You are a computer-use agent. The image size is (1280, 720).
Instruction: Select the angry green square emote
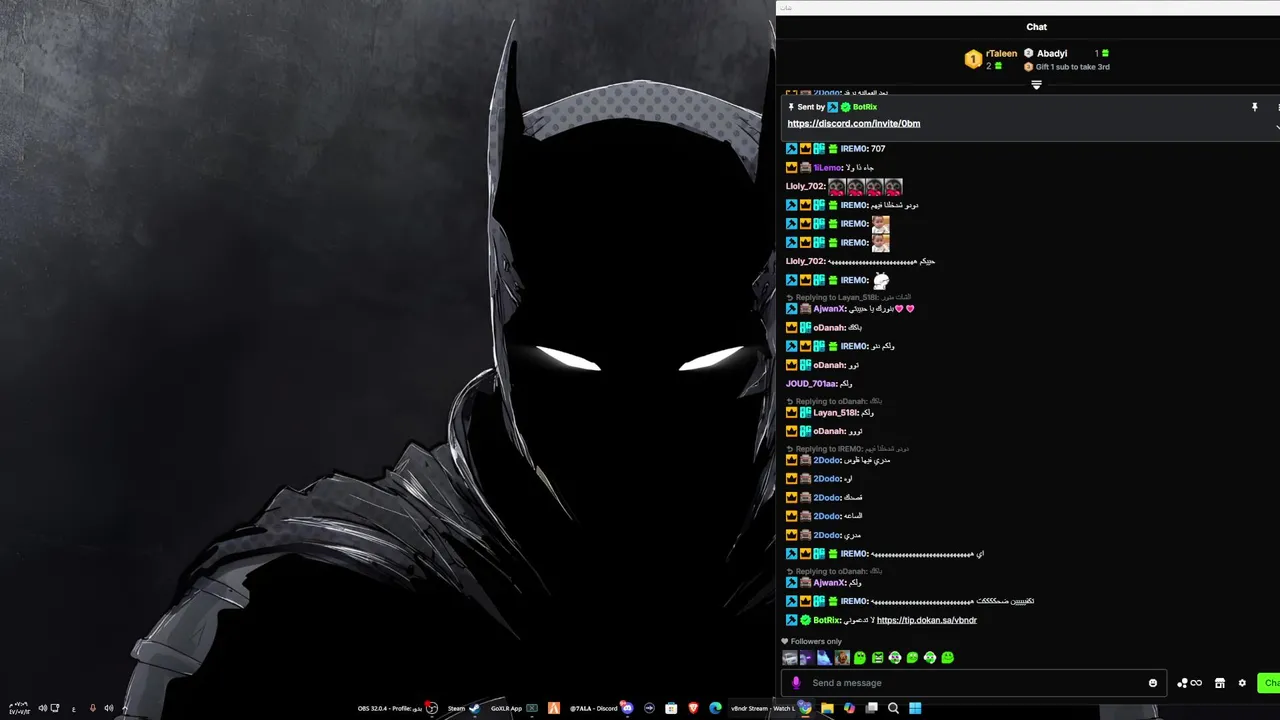tap(877, 658)
